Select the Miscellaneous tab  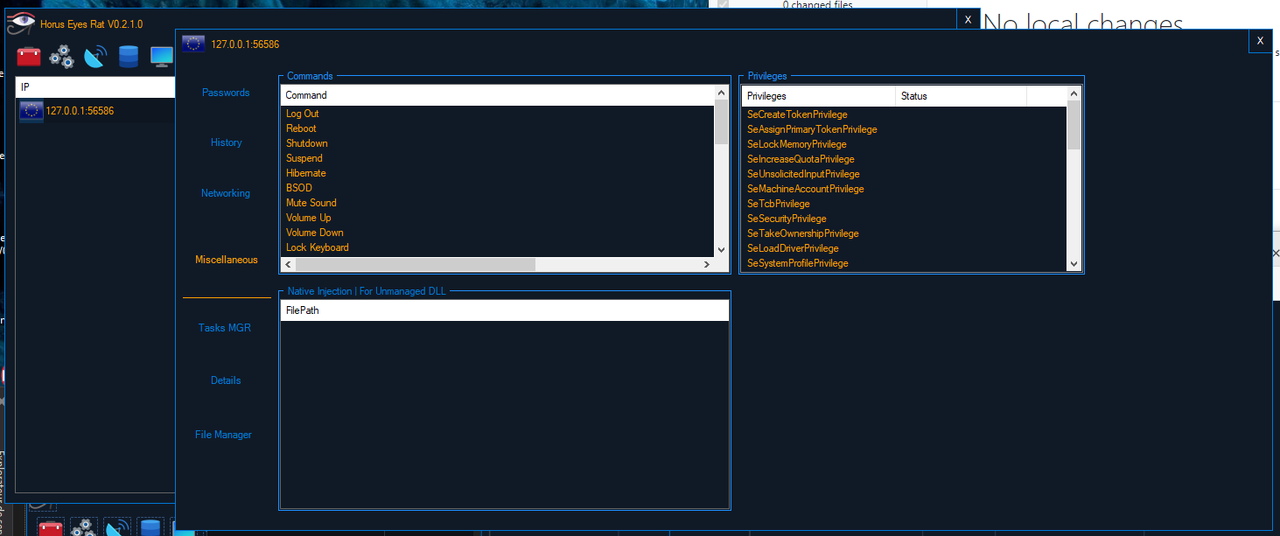point(227,259)
